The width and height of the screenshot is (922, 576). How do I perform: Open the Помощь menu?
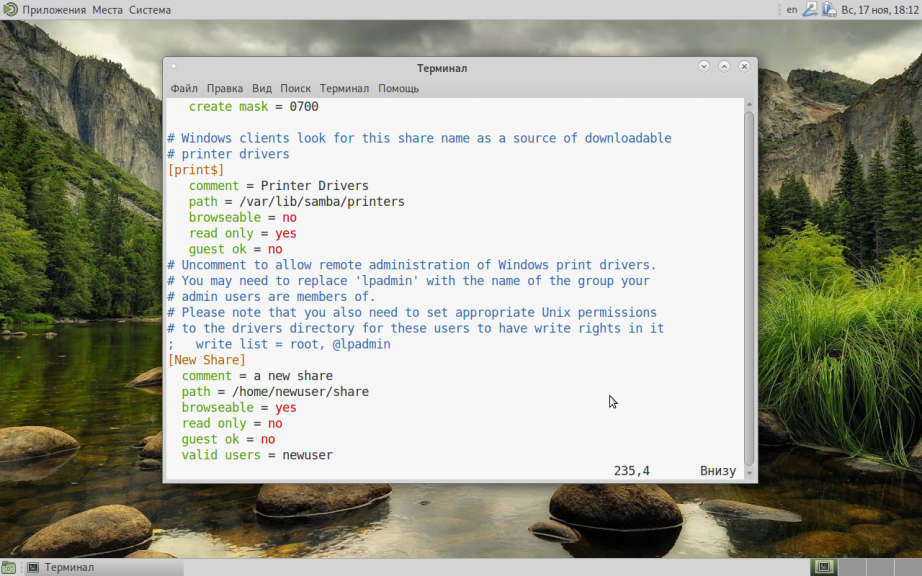pos(398,88)
